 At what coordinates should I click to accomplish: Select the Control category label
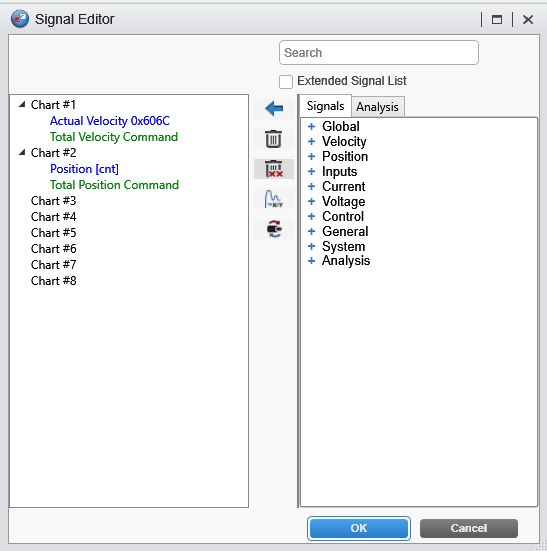(x=343, y=216)
